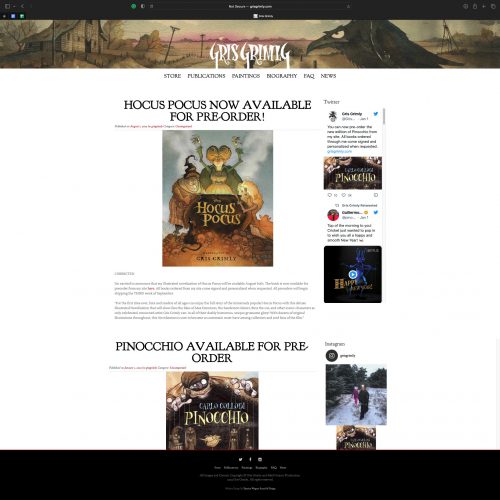500x500 pixels.
Task: Click the footer Store link
Action: (217, 468)
